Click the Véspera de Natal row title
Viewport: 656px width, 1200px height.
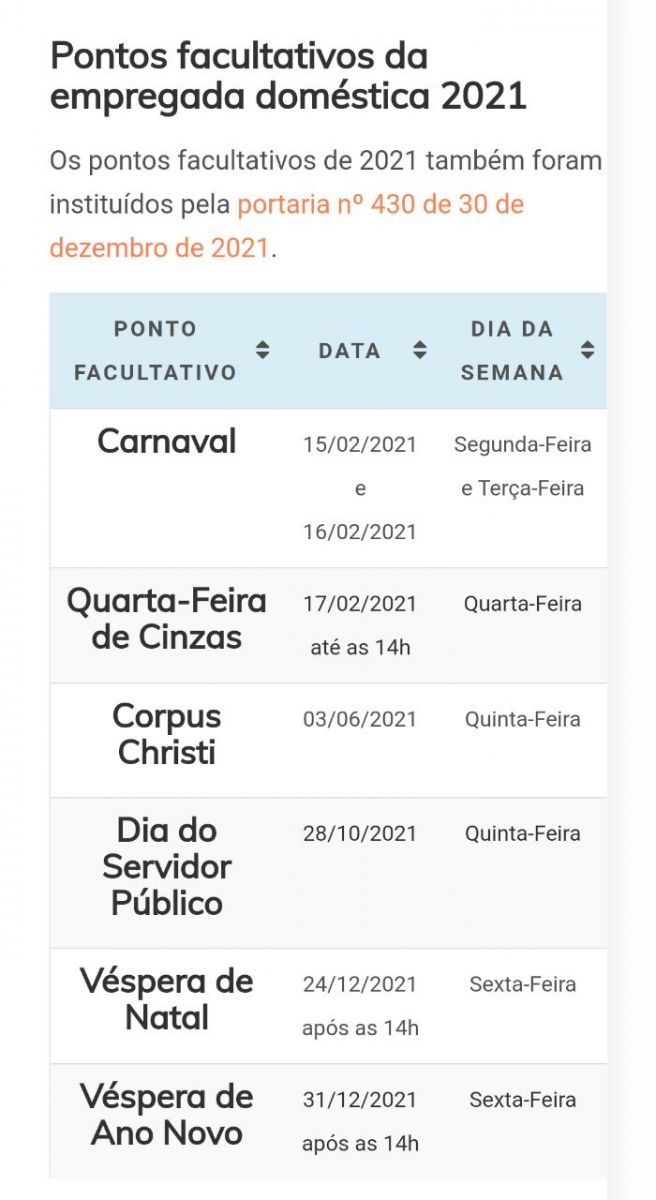click(167, 999)
